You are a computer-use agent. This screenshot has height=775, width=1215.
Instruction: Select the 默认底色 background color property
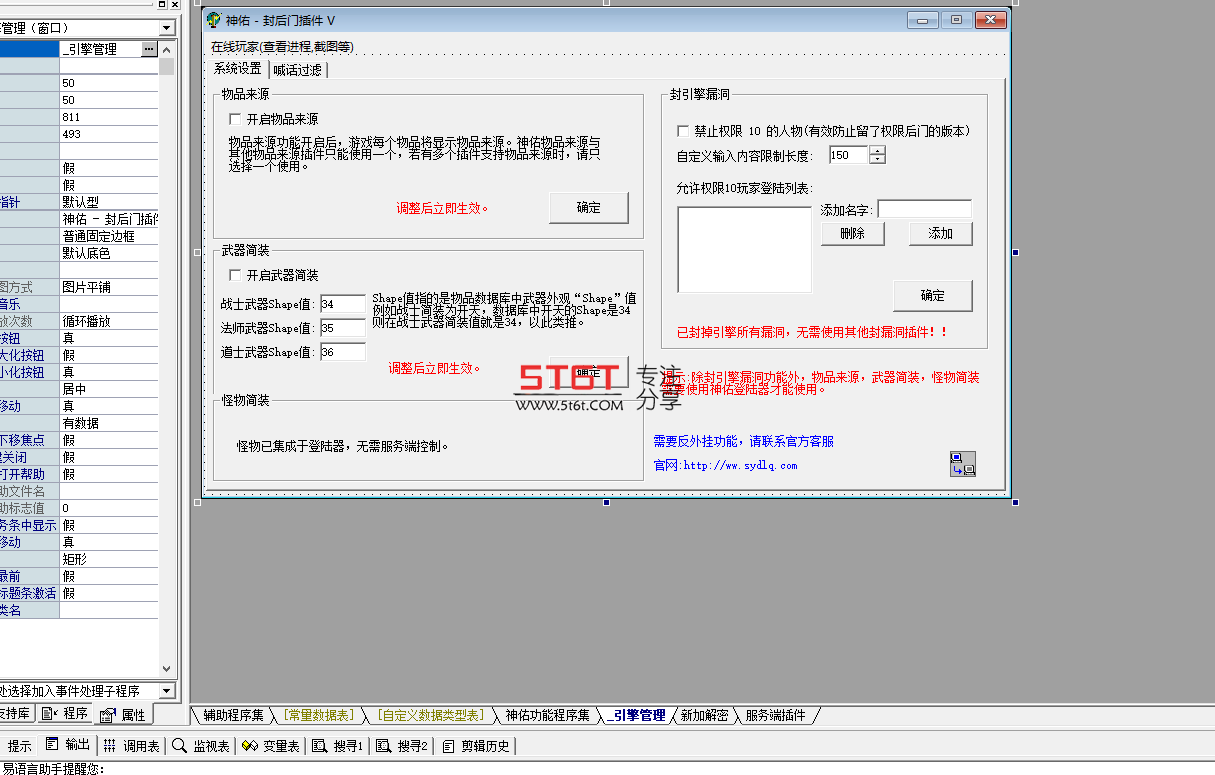pos(109,253)
